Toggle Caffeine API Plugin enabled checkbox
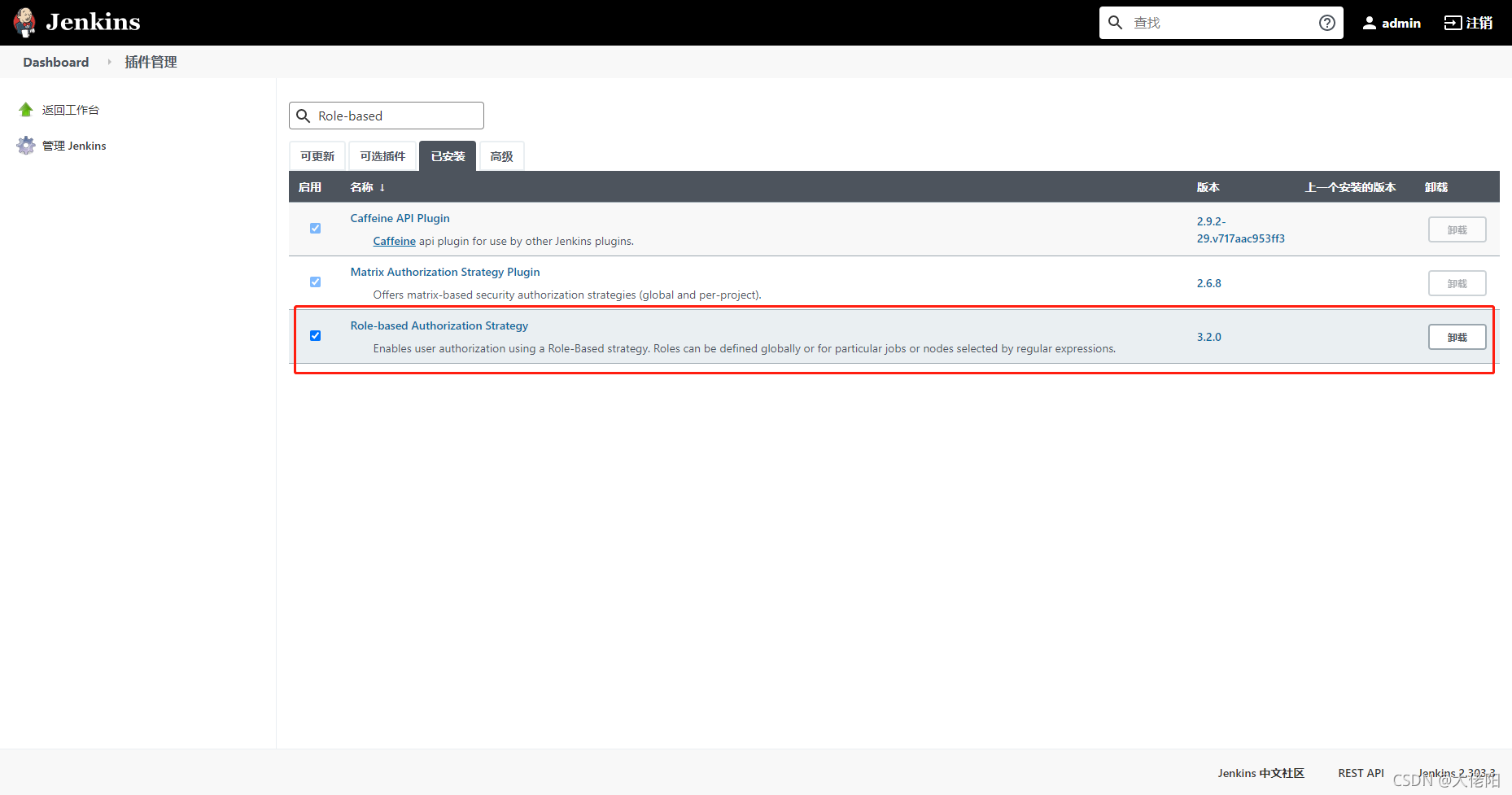1512x795 pixels. [x=316, y=229]
